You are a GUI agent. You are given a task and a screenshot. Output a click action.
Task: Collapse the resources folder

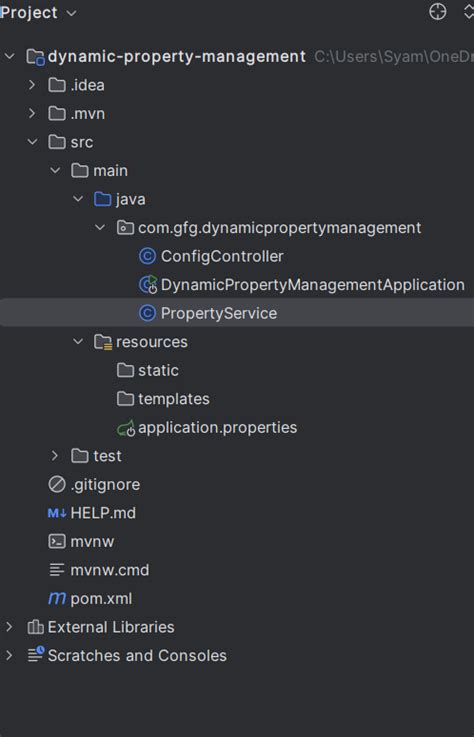(x=78, y=342)
